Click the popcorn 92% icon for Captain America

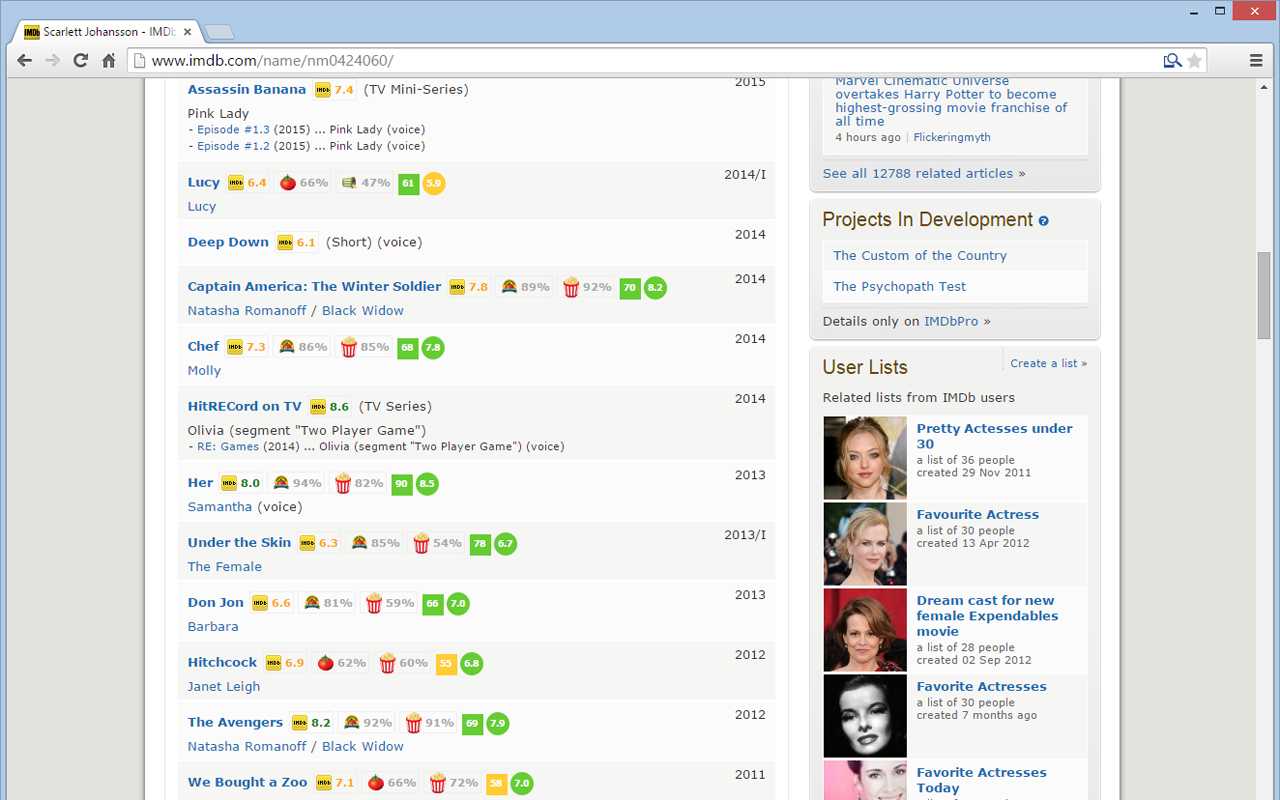[587, 287]
